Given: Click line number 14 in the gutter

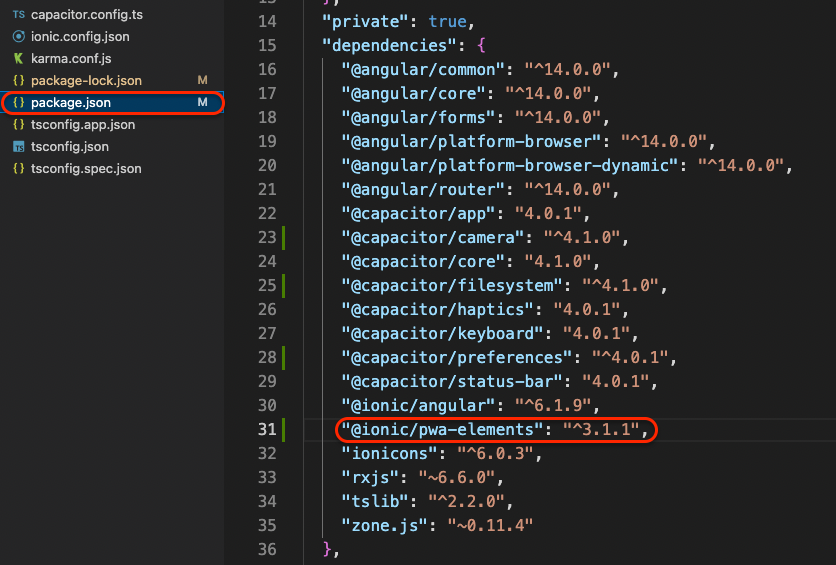Looking at the screenshot, I should pos(267,21).
